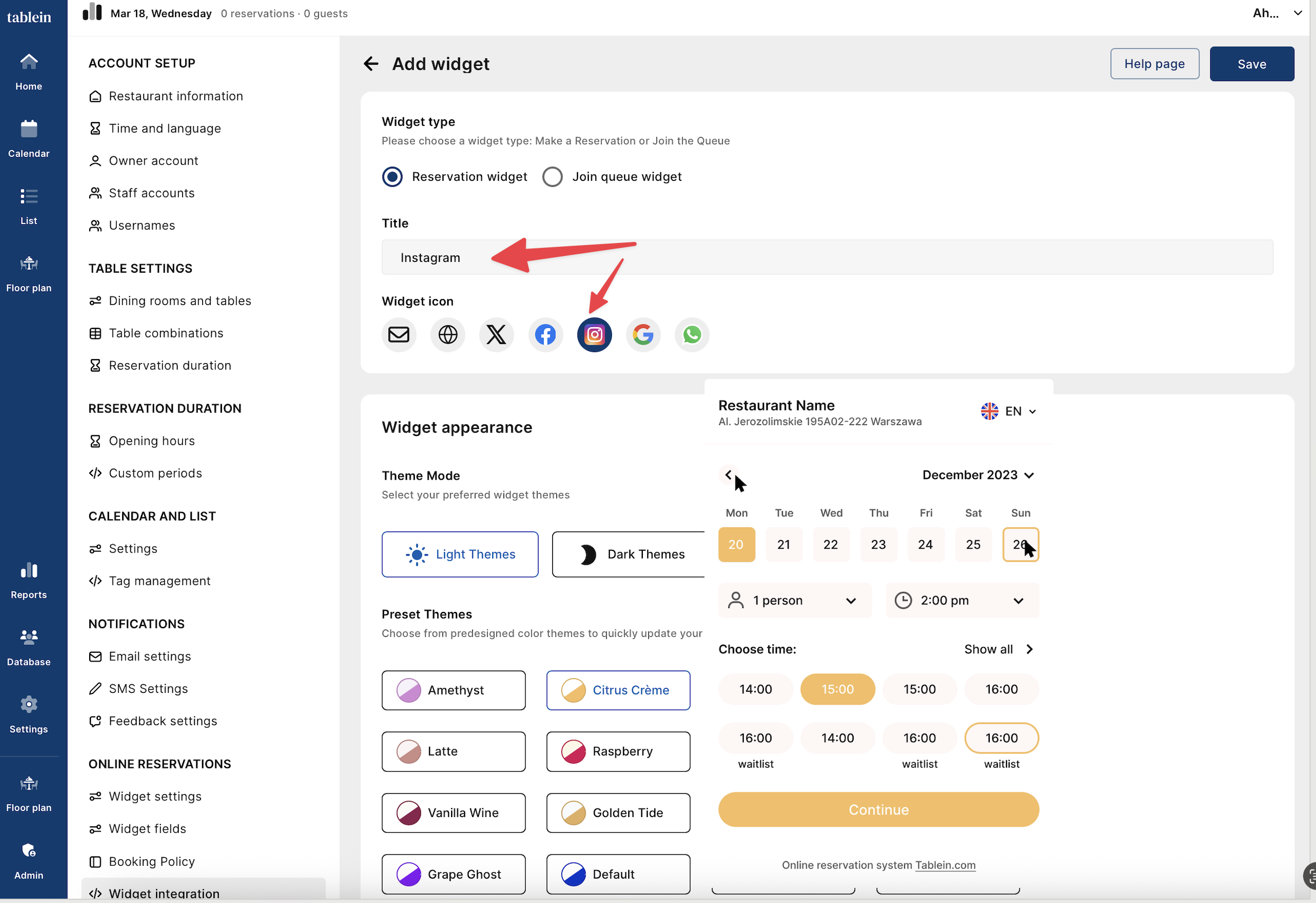Choose the Google widget icon
1316x903 pixels.
pos(643,335)
